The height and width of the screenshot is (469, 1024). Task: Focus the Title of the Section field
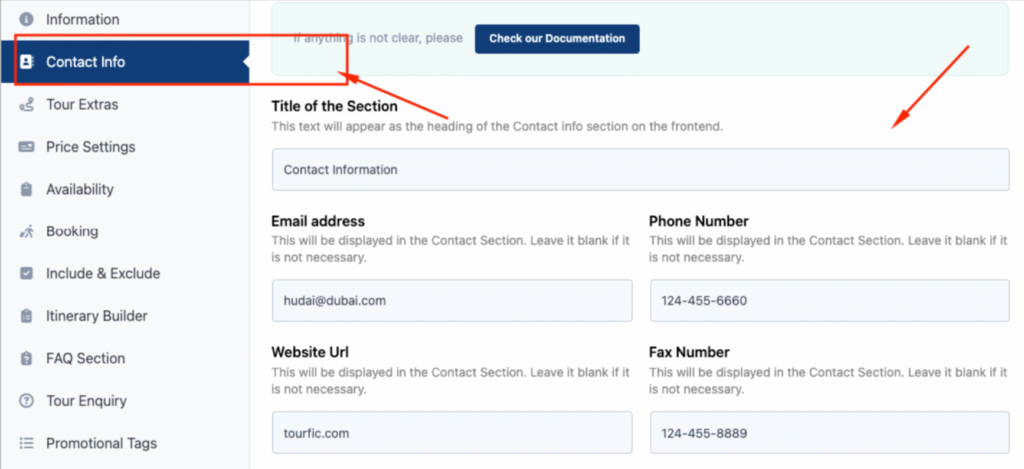point(641,170)
